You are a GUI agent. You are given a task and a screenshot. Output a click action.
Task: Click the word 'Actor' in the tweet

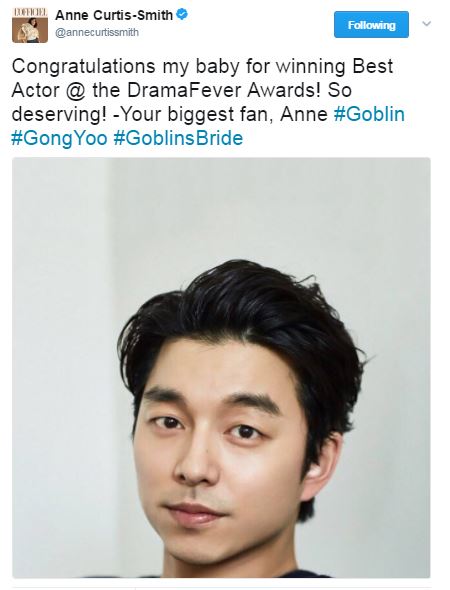(35, 90)
